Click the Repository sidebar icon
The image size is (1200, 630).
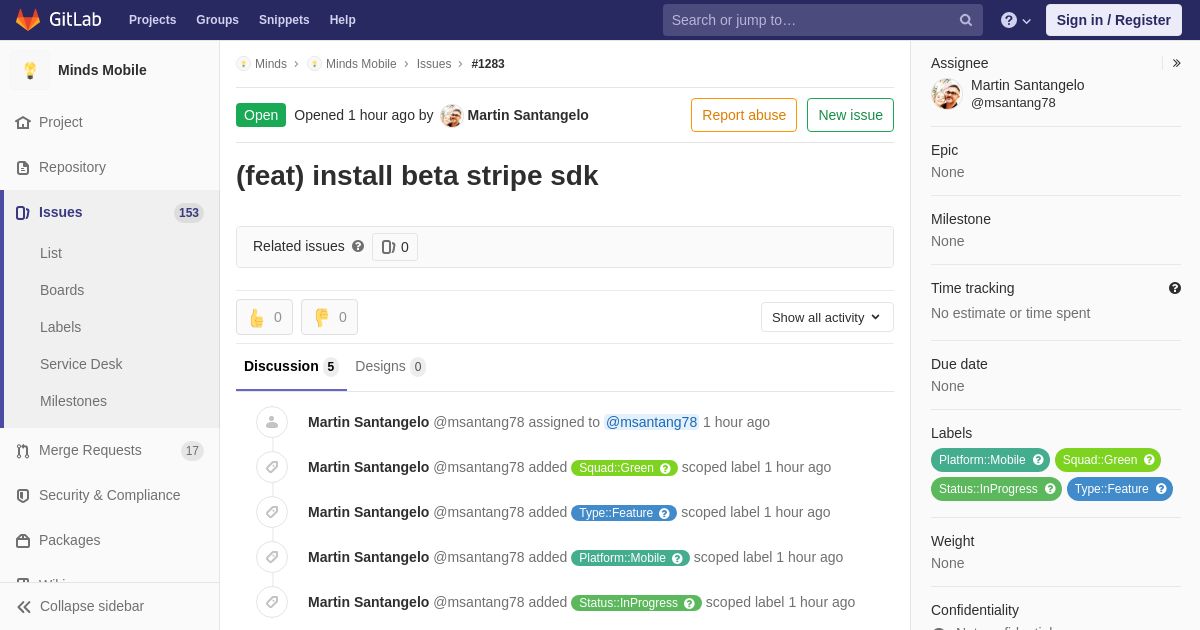23,168
